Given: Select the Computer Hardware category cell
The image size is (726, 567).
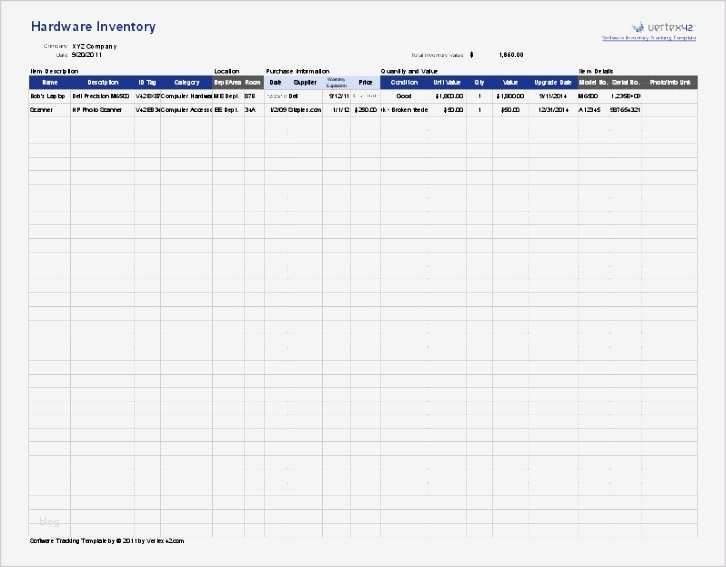Looking at the screenshot, I should [187, 96].
